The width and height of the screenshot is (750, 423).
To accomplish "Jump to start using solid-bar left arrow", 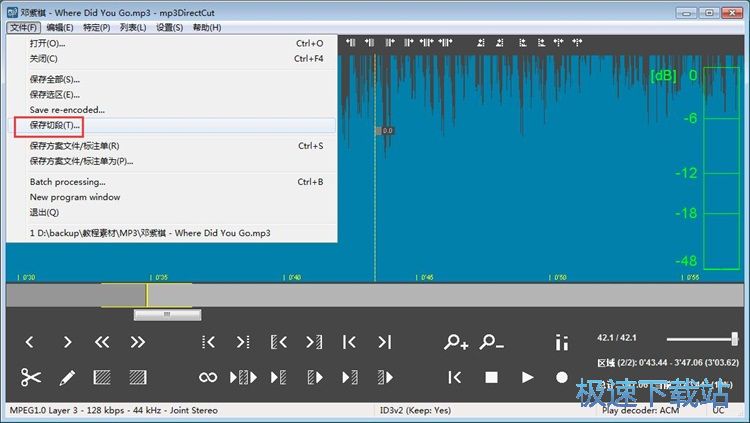I will point(349,342).
